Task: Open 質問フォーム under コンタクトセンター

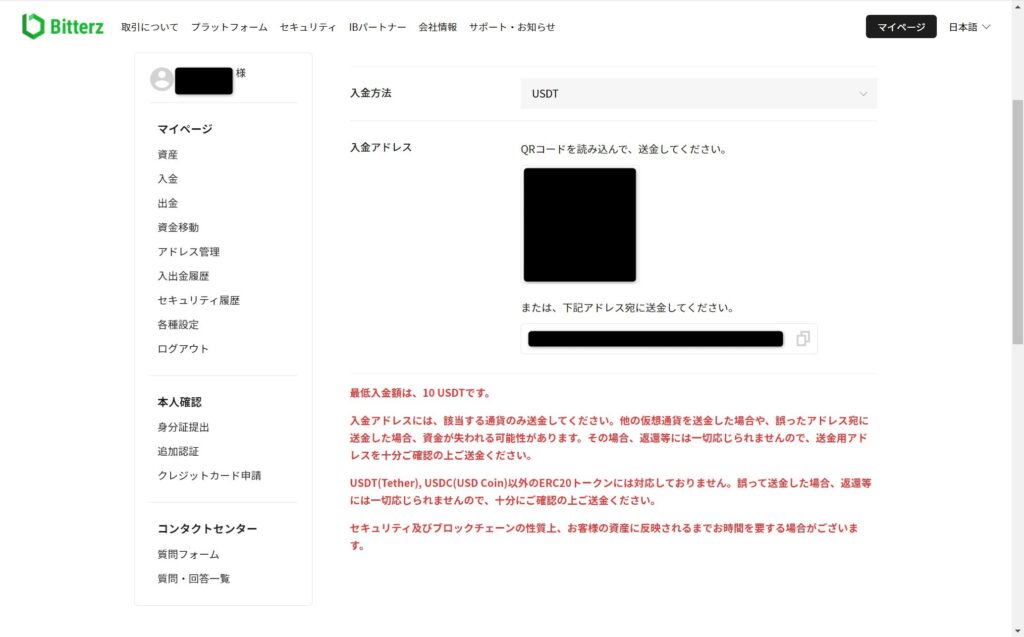Action: coord(188,555)
